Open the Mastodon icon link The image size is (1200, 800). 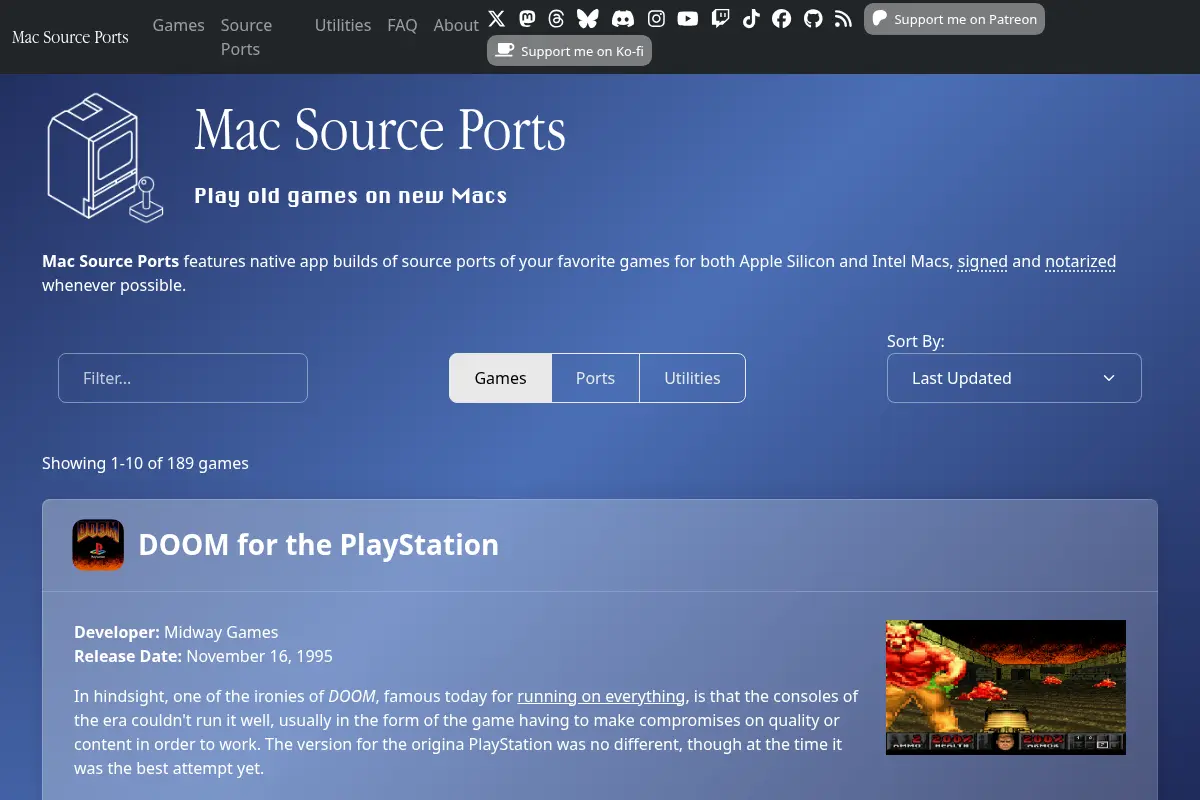point(527,19)
